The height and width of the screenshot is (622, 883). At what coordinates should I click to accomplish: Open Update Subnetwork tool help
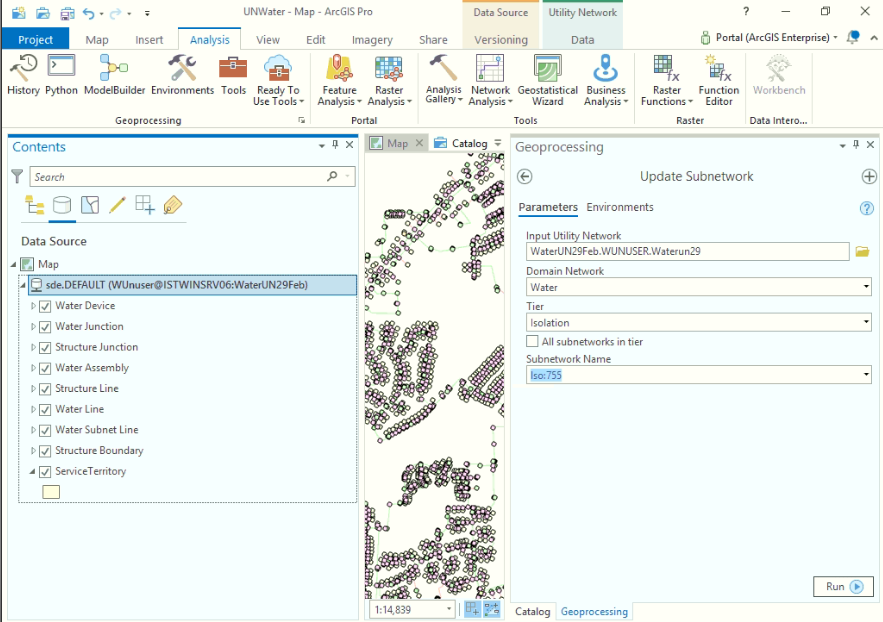tap(866, 209)
